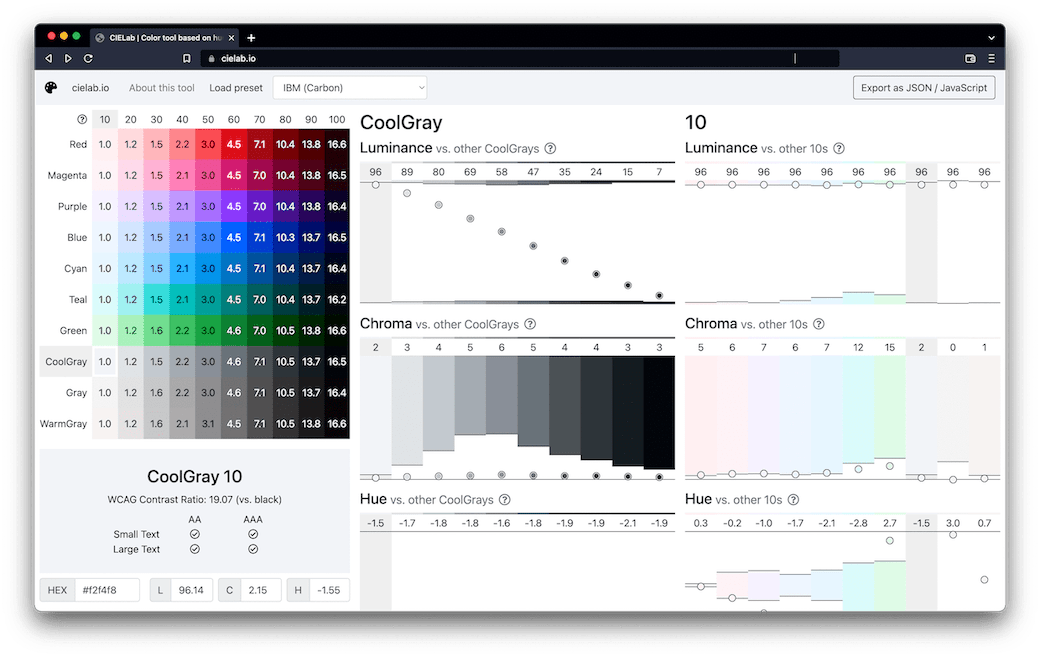The width and height of the screenshot is (1040, 657).
Task: Select Purple 70 swatch showing 7.0
Action: (x=259, y=206)
